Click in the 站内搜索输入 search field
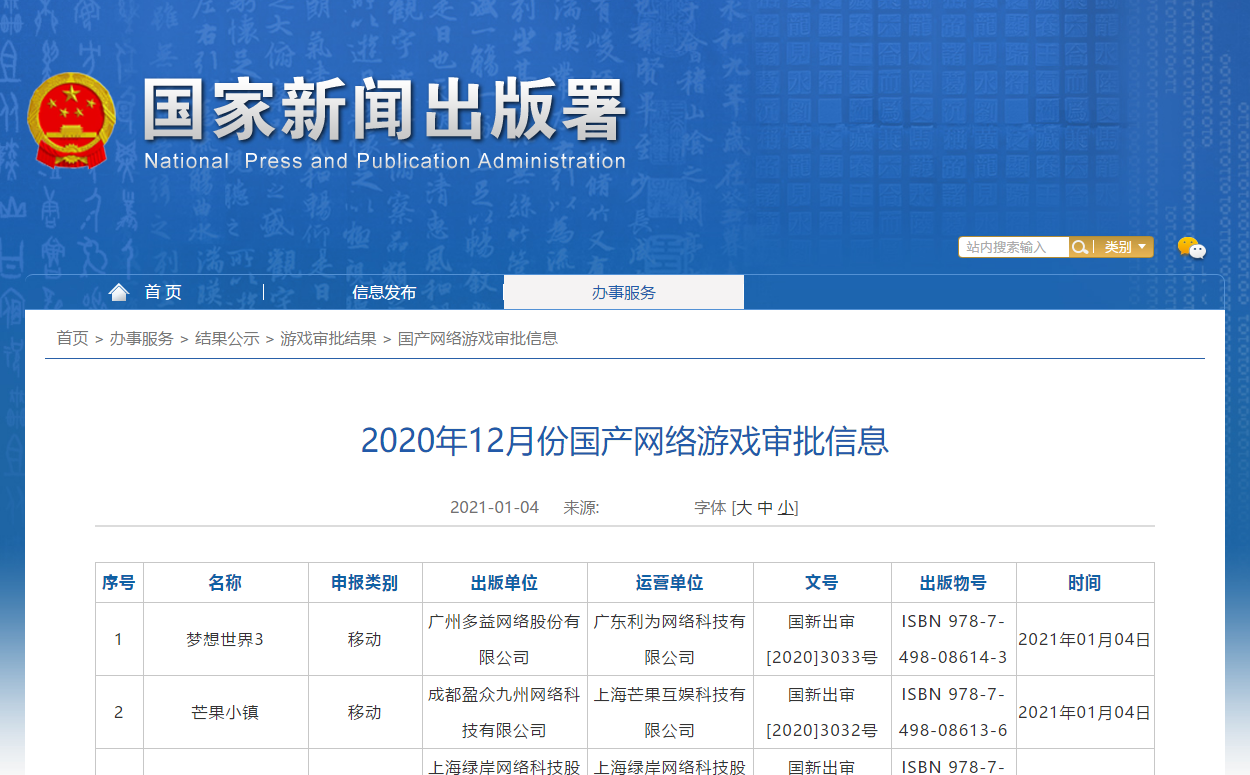This screenshot has width=1250, height=775. click(1012, 247)
